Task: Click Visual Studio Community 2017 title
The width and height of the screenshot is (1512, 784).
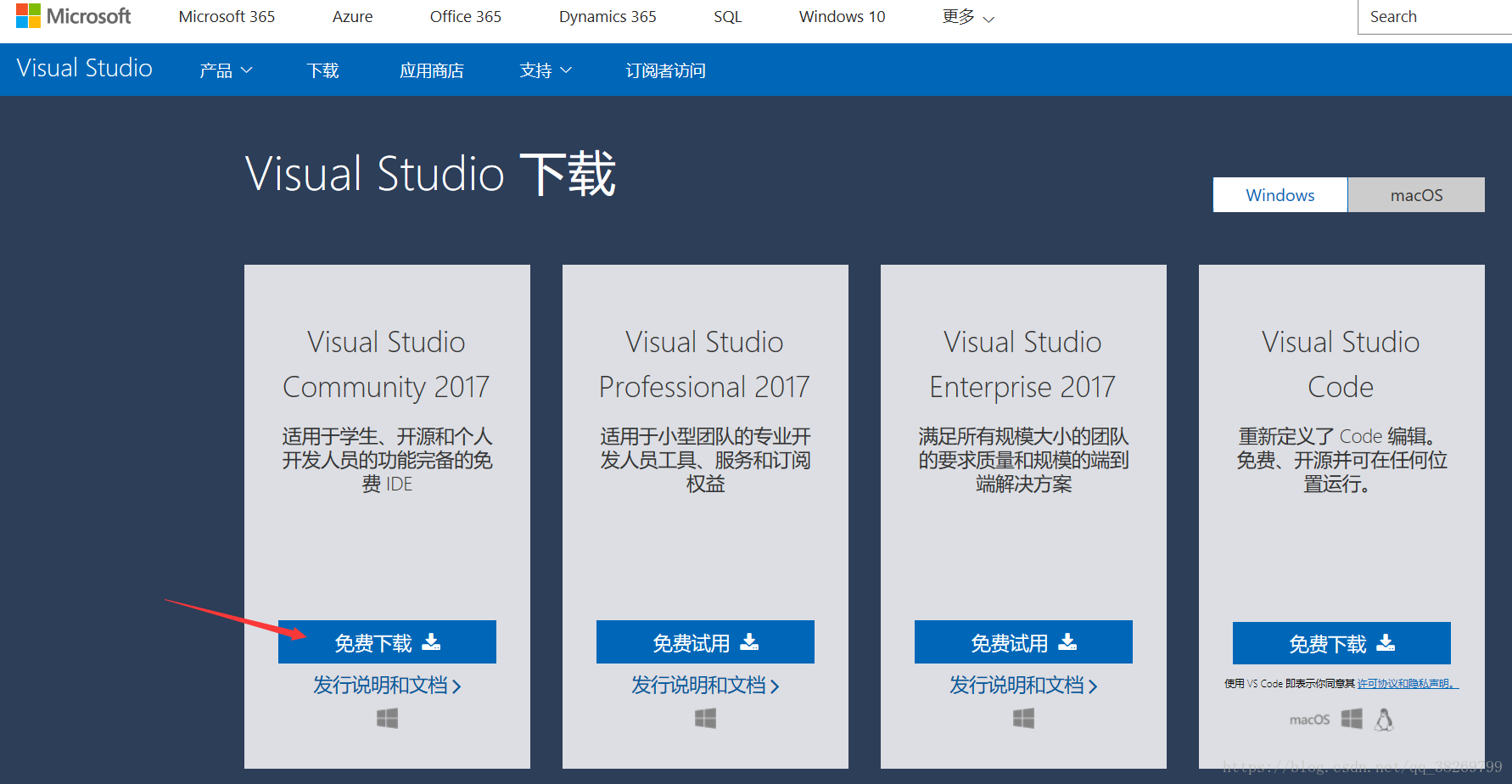Action: (387, 364)
